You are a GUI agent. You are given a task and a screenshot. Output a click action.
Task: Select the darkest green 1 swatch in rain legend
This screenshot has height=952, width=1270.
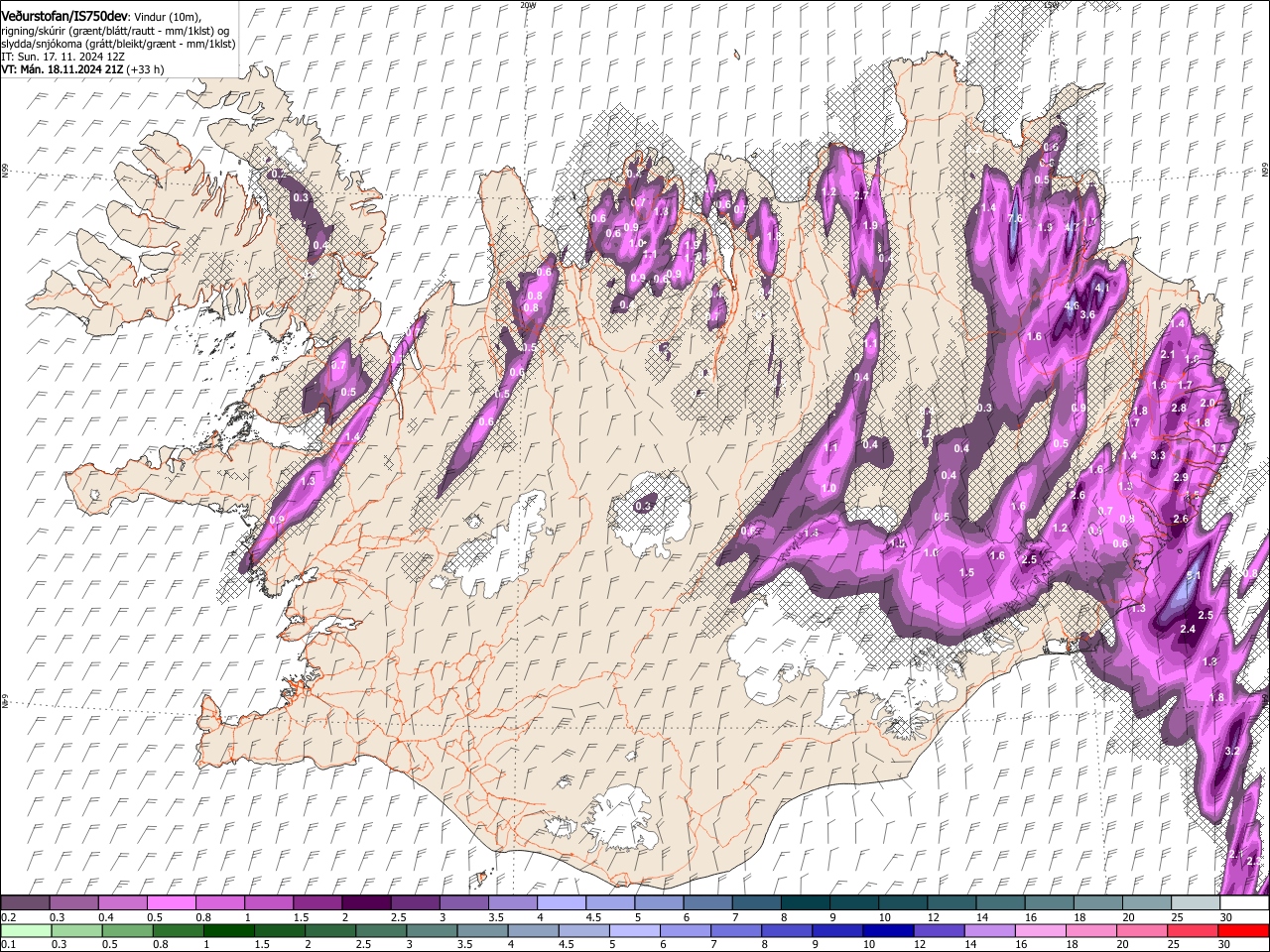point(228,930)
